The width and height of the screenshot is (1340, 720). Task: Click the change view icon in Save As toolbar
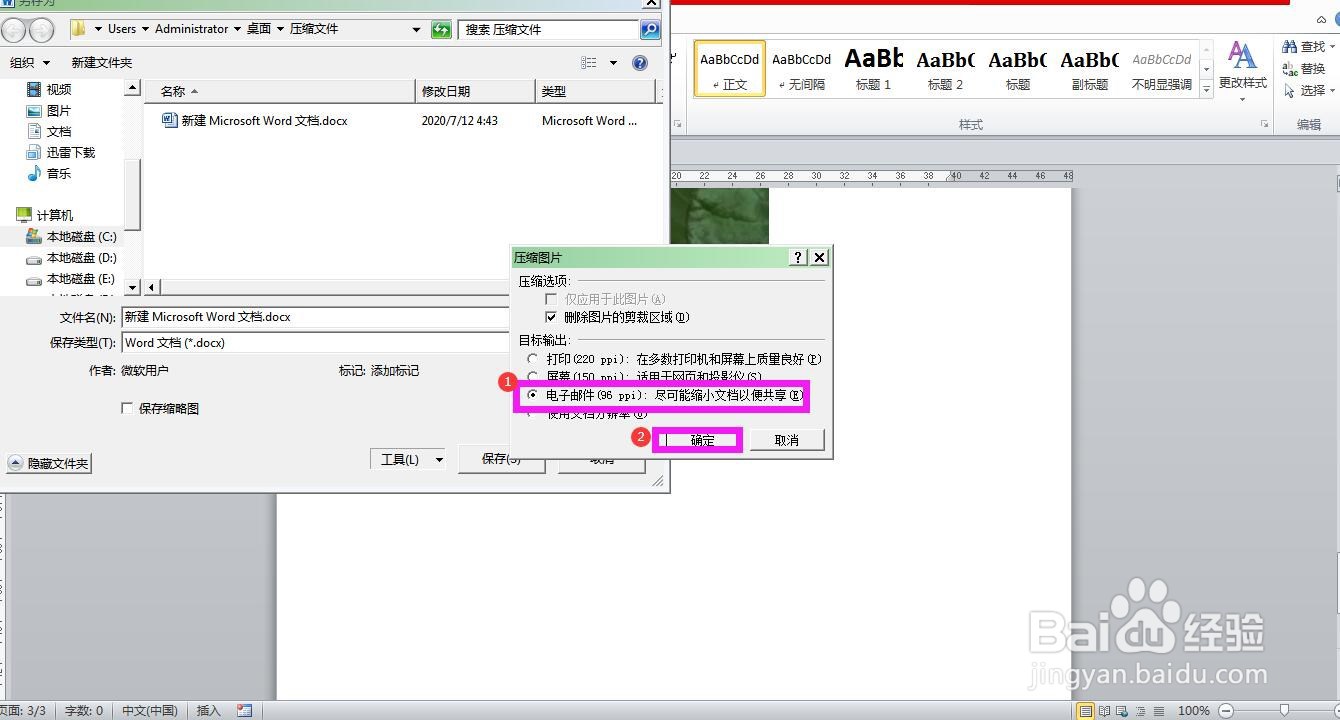589,63
